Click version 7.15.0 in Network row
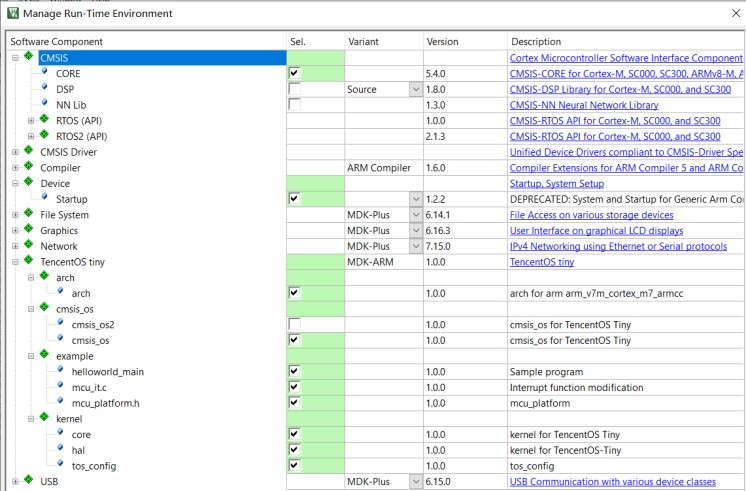Viewport: 746px width, 491px height. pos(438,246)
